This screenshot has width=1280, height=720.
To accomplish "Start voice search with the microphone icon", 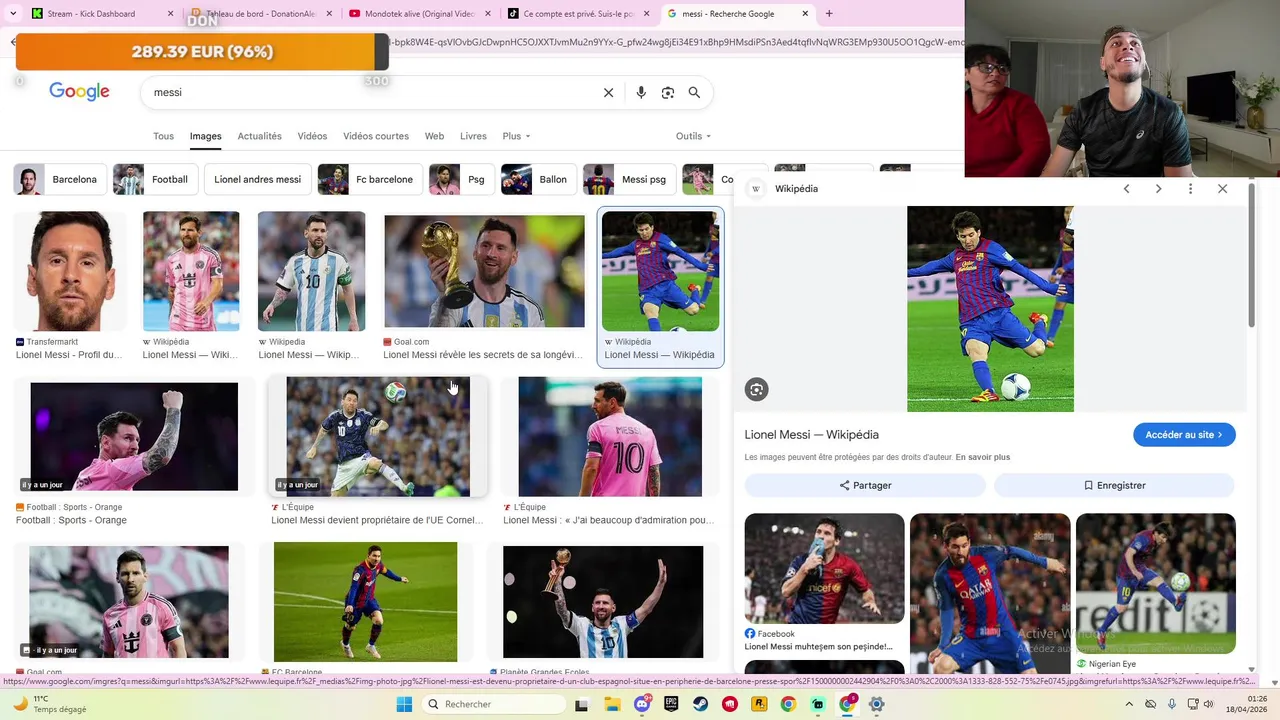I will tap(641, 92).
